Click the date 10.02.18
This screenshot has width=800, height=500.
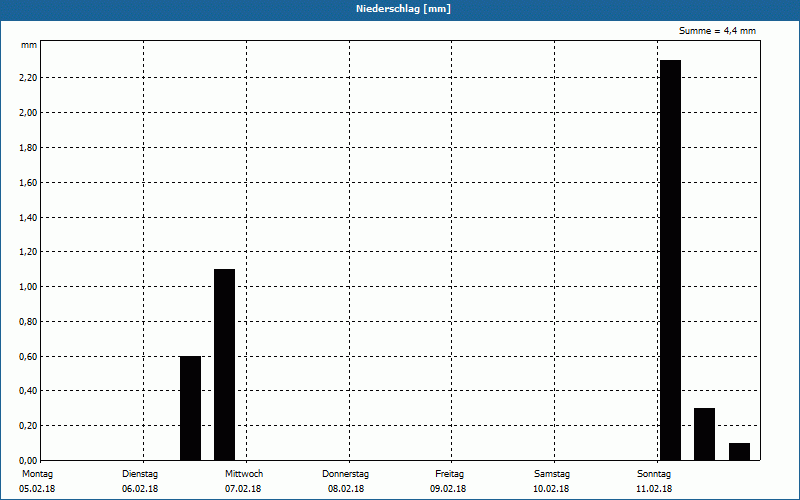pyautogui.click(x=551, y=489)
